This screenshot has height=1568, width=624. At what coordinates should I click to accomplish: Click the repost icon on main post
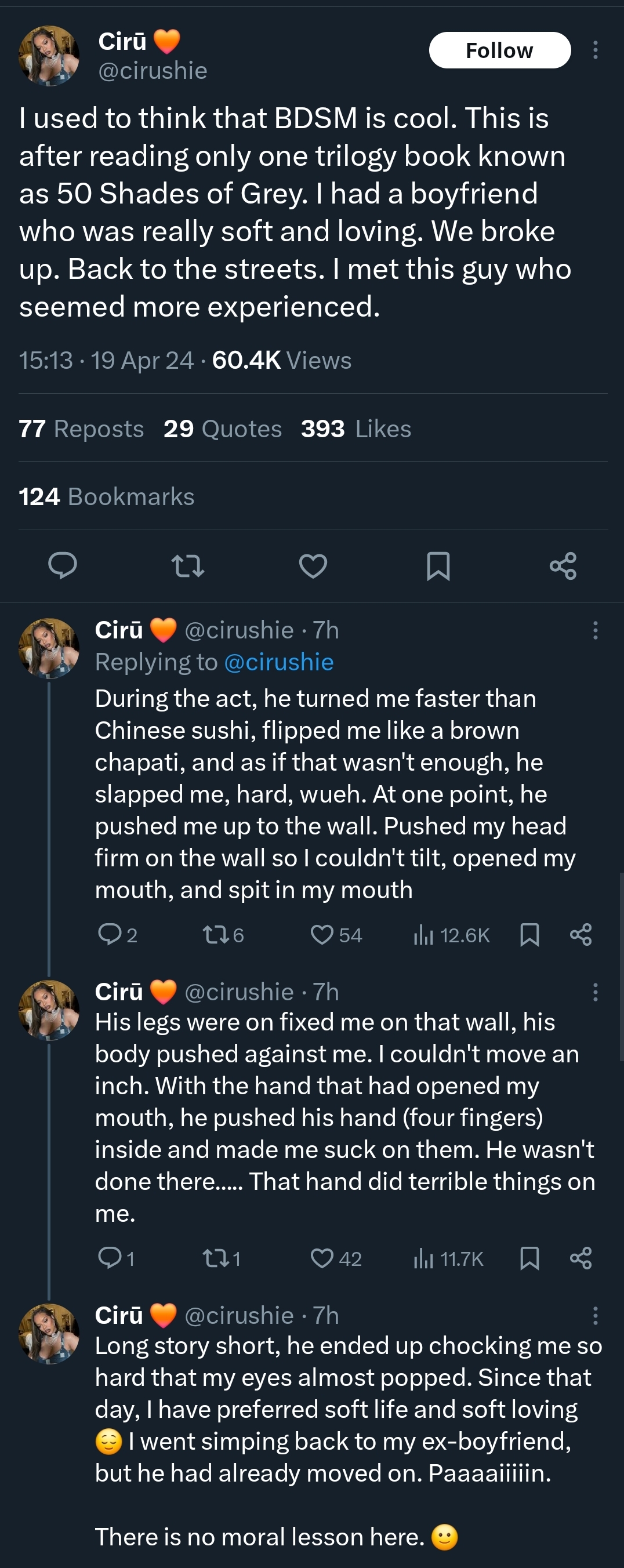click(x=187, y=565)
